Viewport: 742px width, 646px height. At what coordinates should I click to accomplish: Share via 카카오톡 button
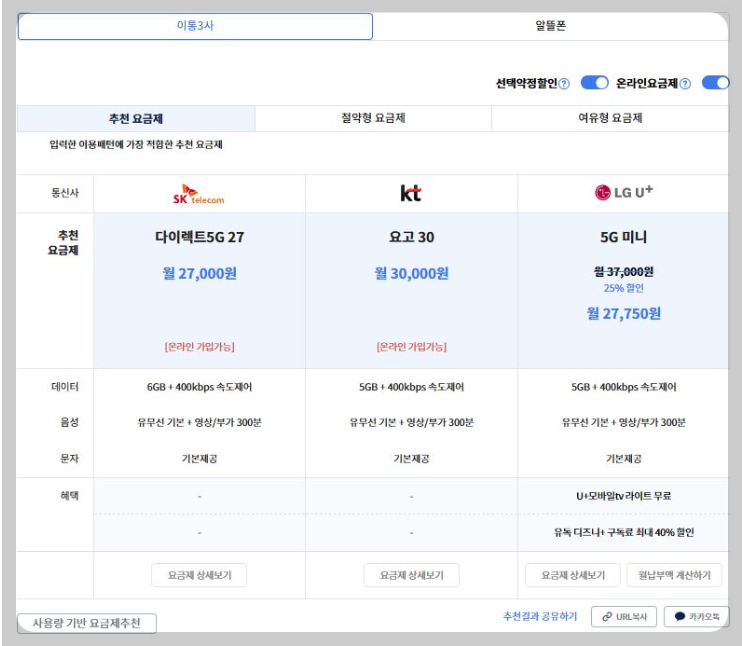697,617
